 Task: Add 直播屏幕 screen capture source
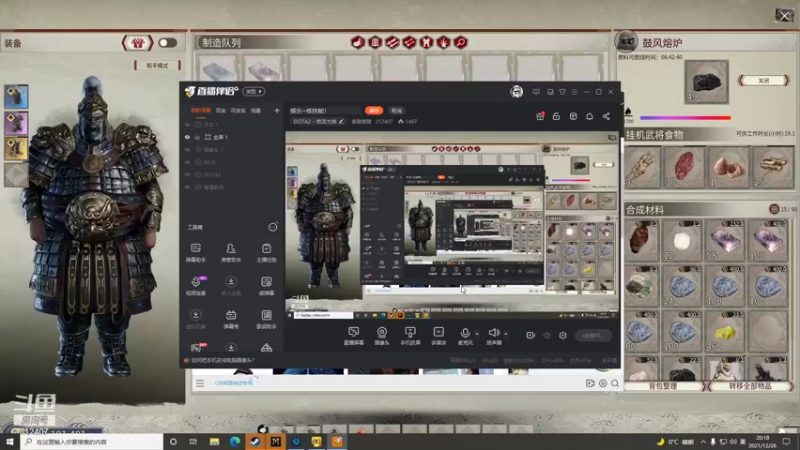pos(354,336)
